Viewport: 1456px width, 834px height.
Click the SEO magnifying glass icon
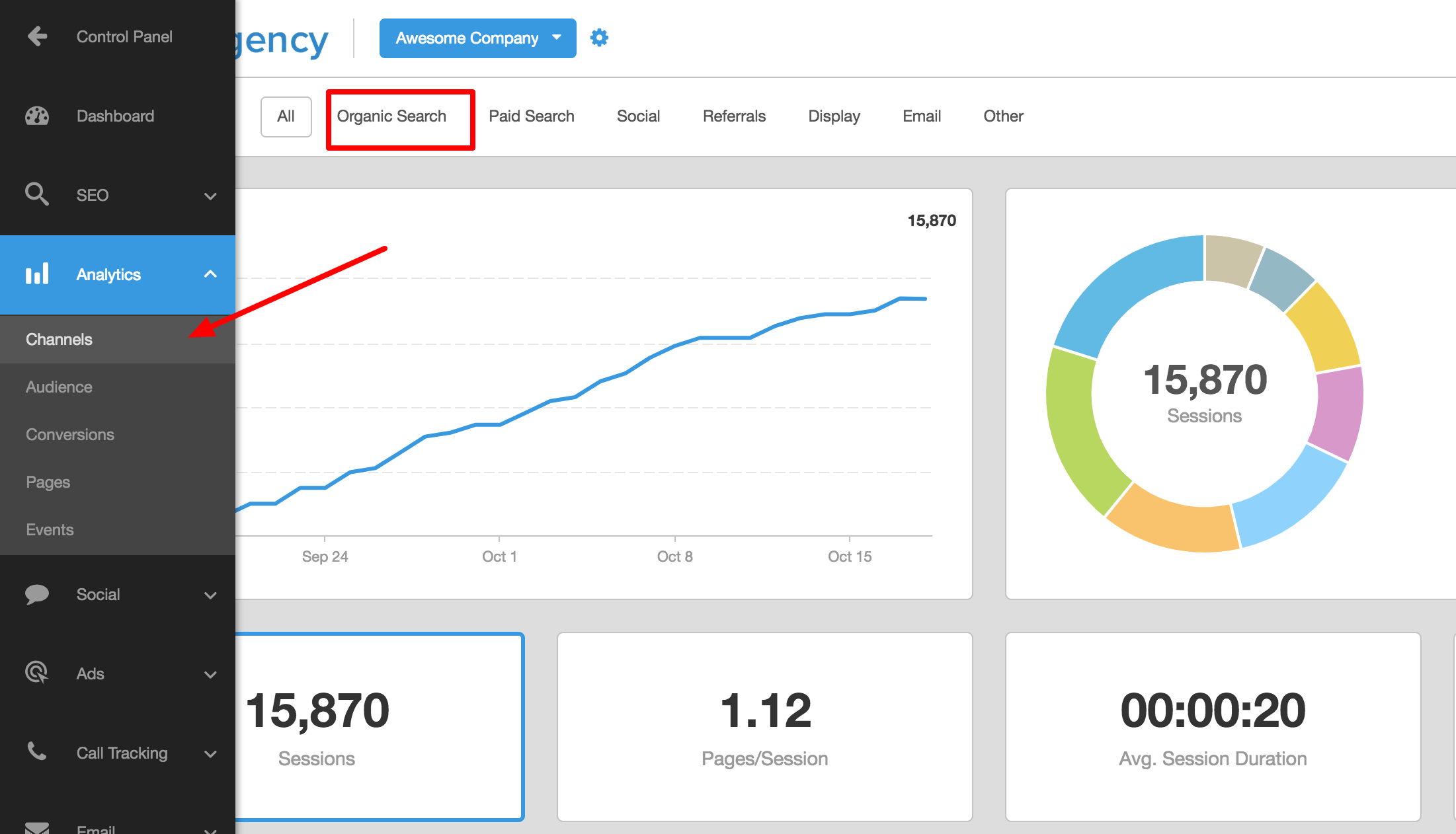click(x=37, y=194)
